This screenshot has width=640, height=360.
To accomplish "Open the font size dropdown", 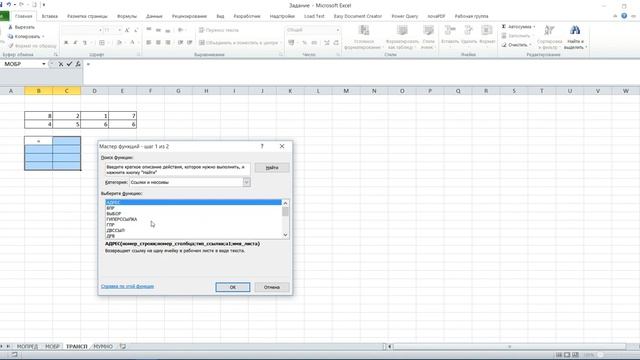I will click(120, 30).
